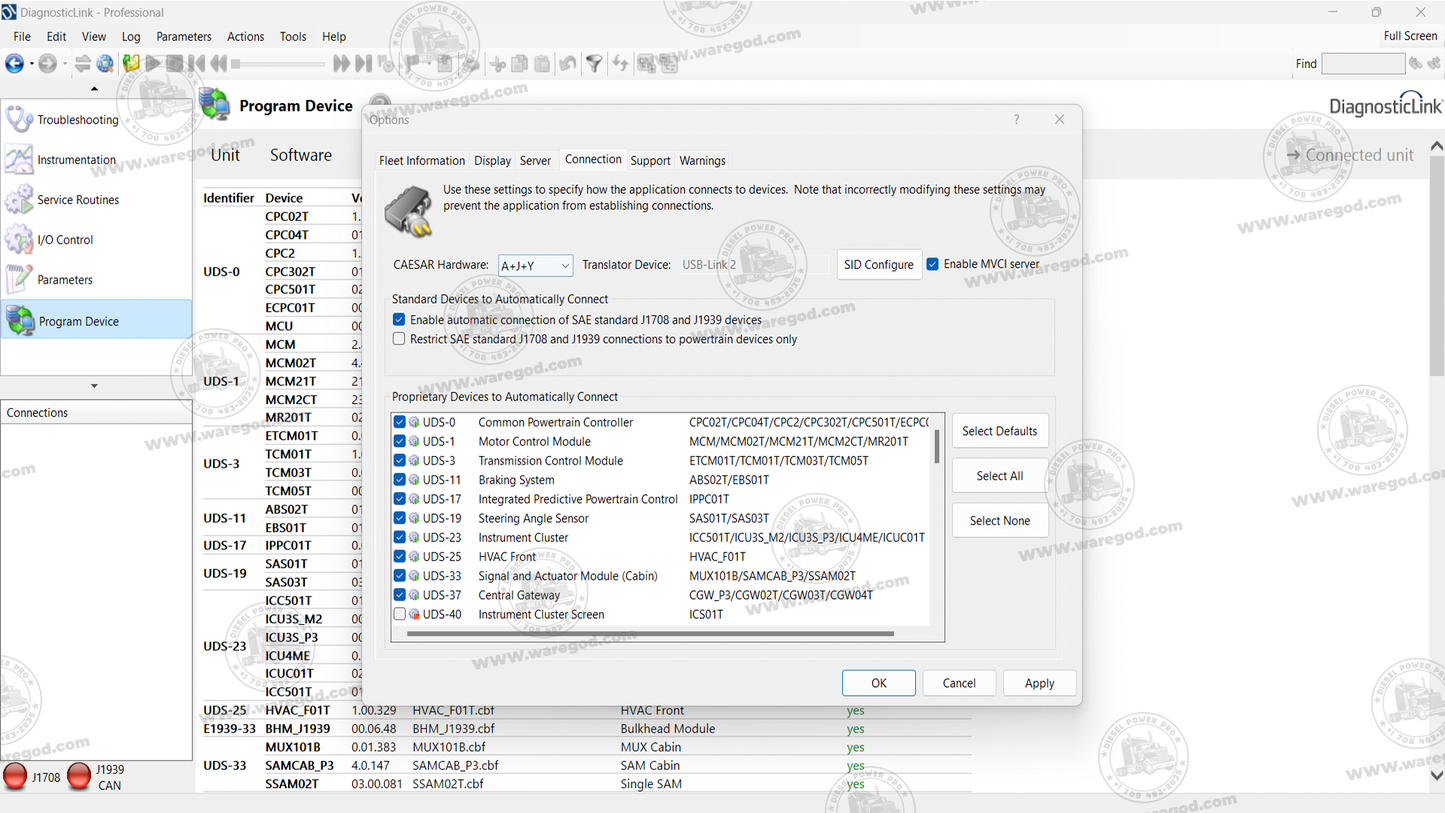Open the Forward button history dropdown arrow

pyautogui.click(x=63, y=64)
